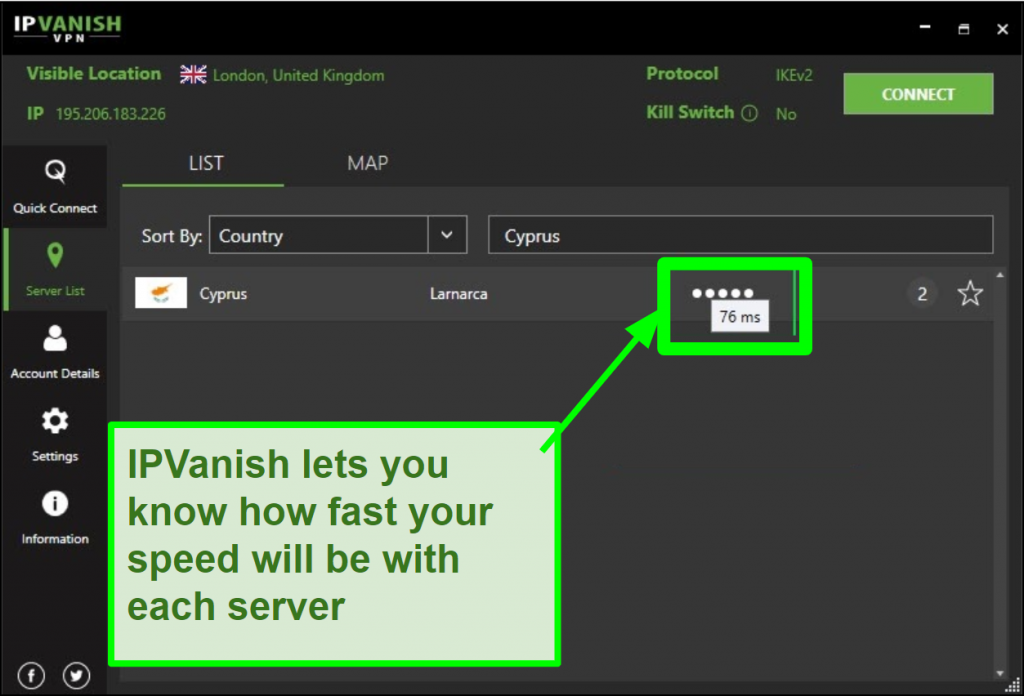Viewport: 1024px width, 696px height.
Task: Click the IP address 195.206.183.226
Action: tap(110, 114)
